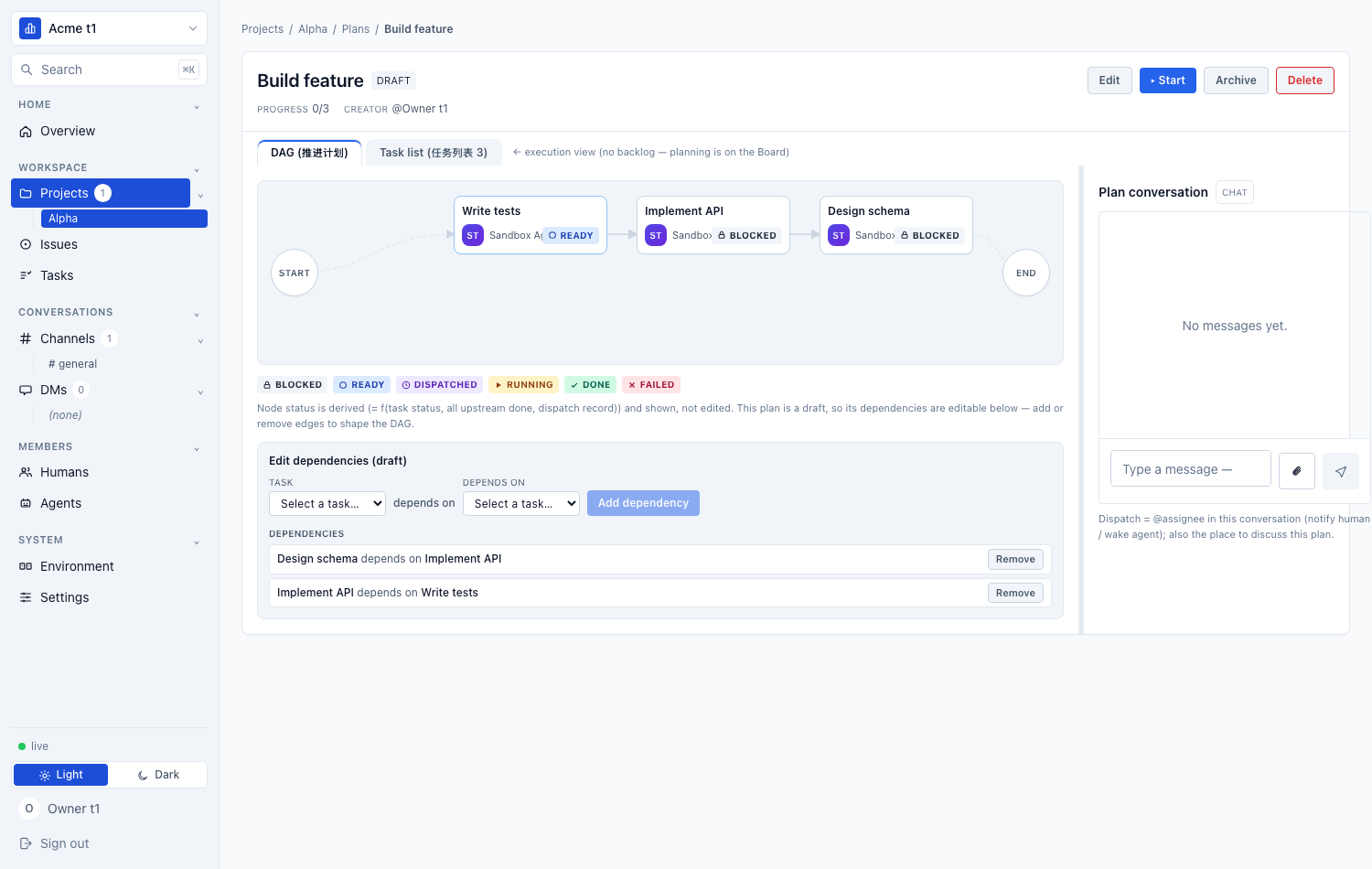
Task: Click the Projects folder icon
Action: pos(26,193)
